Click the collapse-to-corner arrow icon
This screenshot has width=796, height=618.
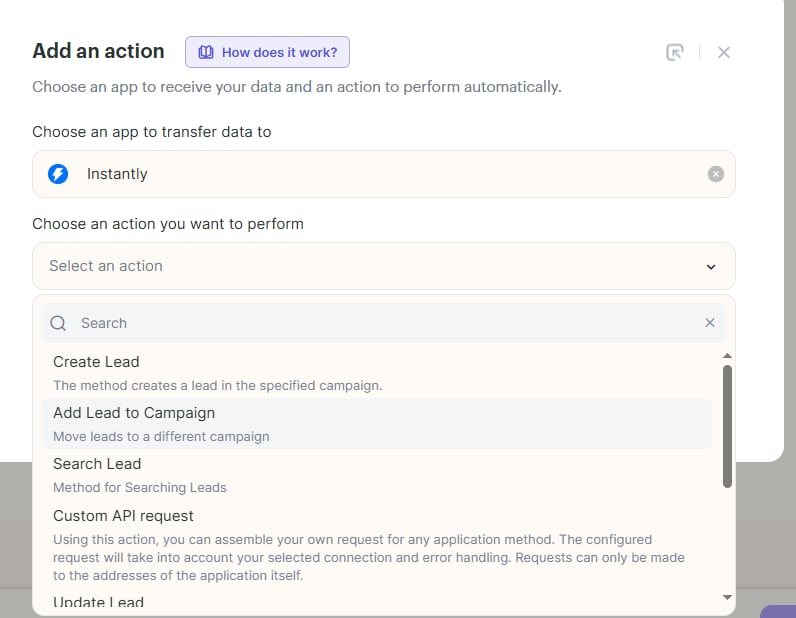click(x=675, y=52)
